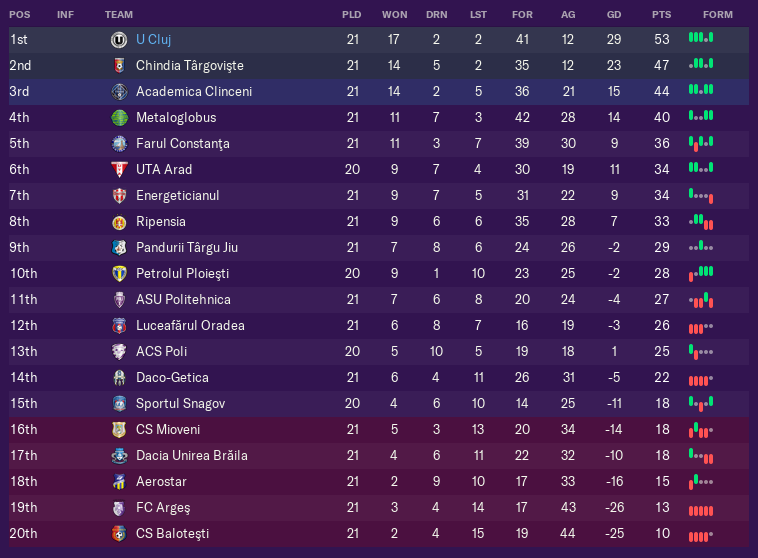Click the Ripensia club badge
758x558 pixels.
coord(119,222)
